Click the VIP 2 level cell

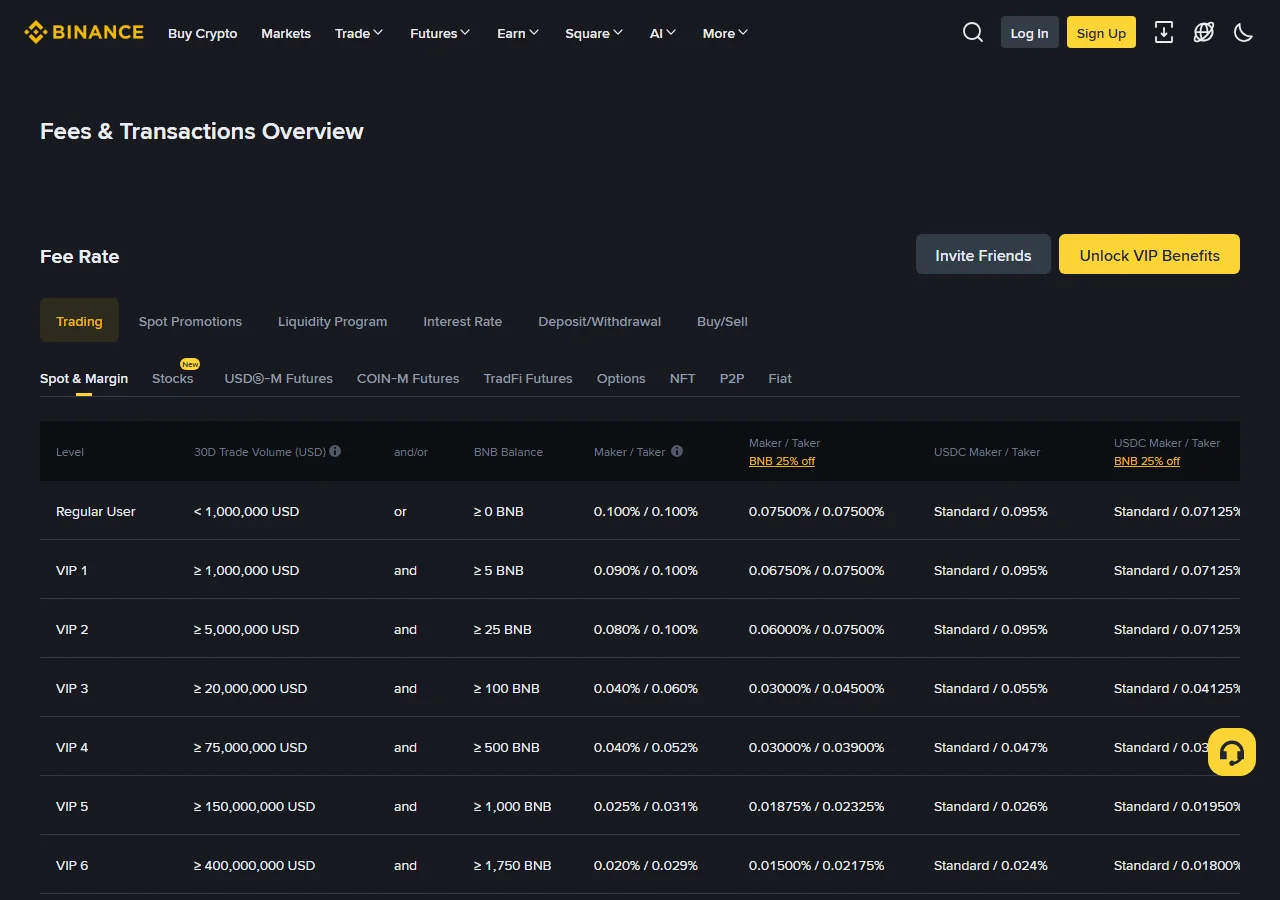coord(72,629)
